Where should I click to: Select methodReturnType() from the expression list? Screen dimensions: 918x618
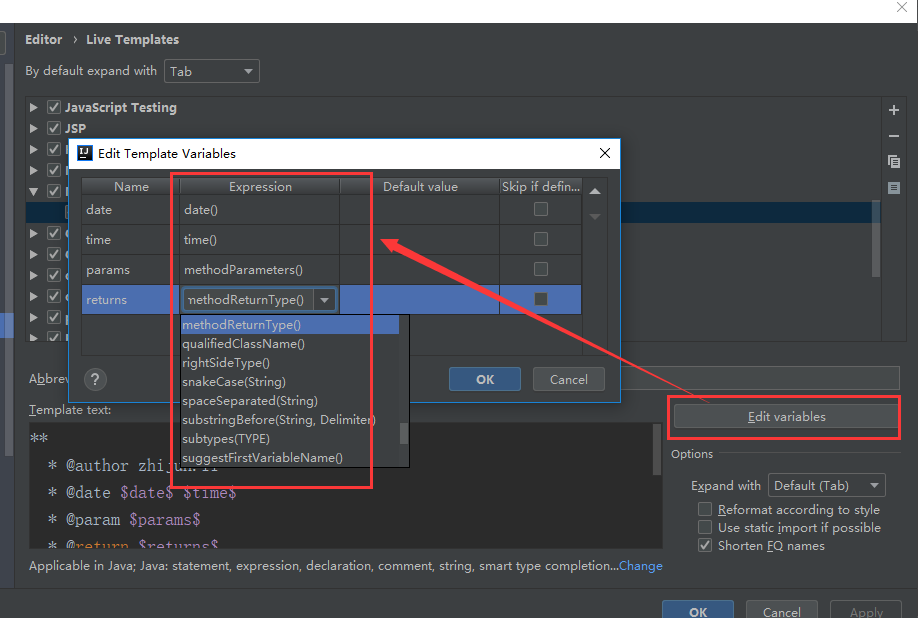(290, 325)
